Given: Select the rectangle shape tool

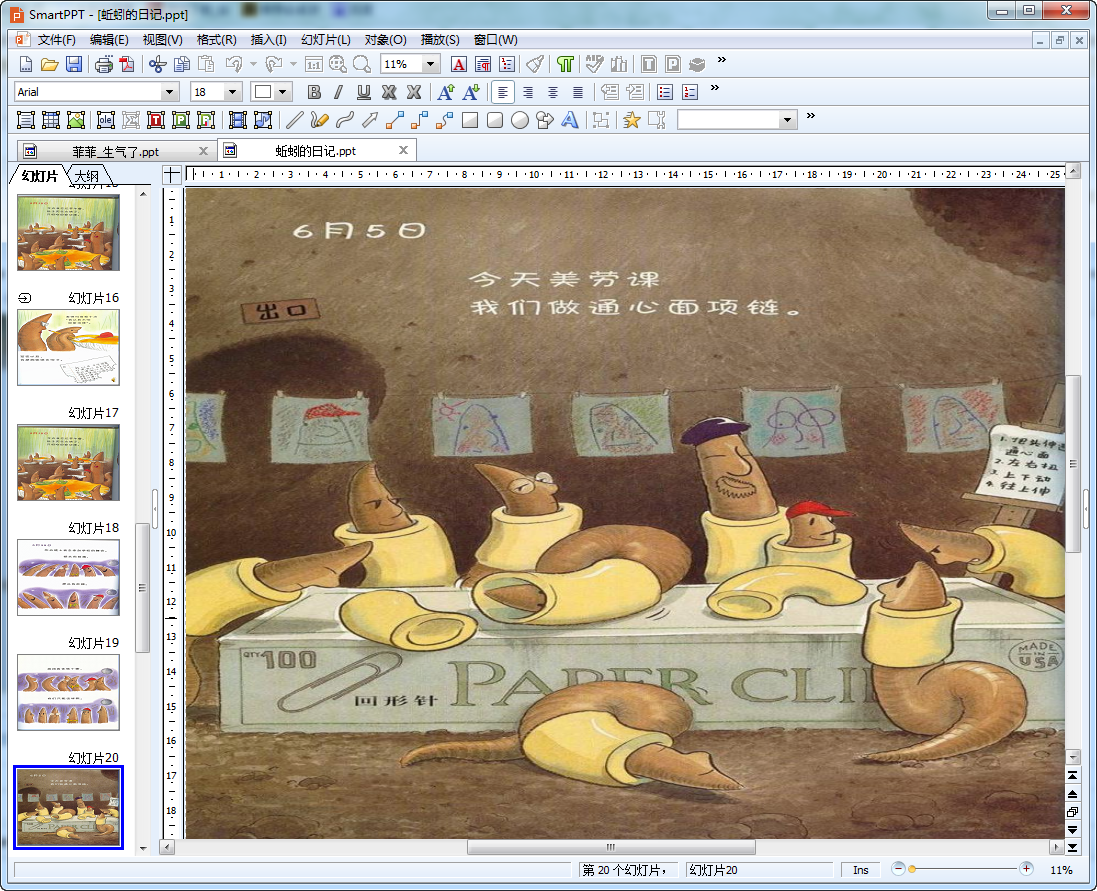Looking at the screenshot, I should pyautogui.click(x=470, y=120).
